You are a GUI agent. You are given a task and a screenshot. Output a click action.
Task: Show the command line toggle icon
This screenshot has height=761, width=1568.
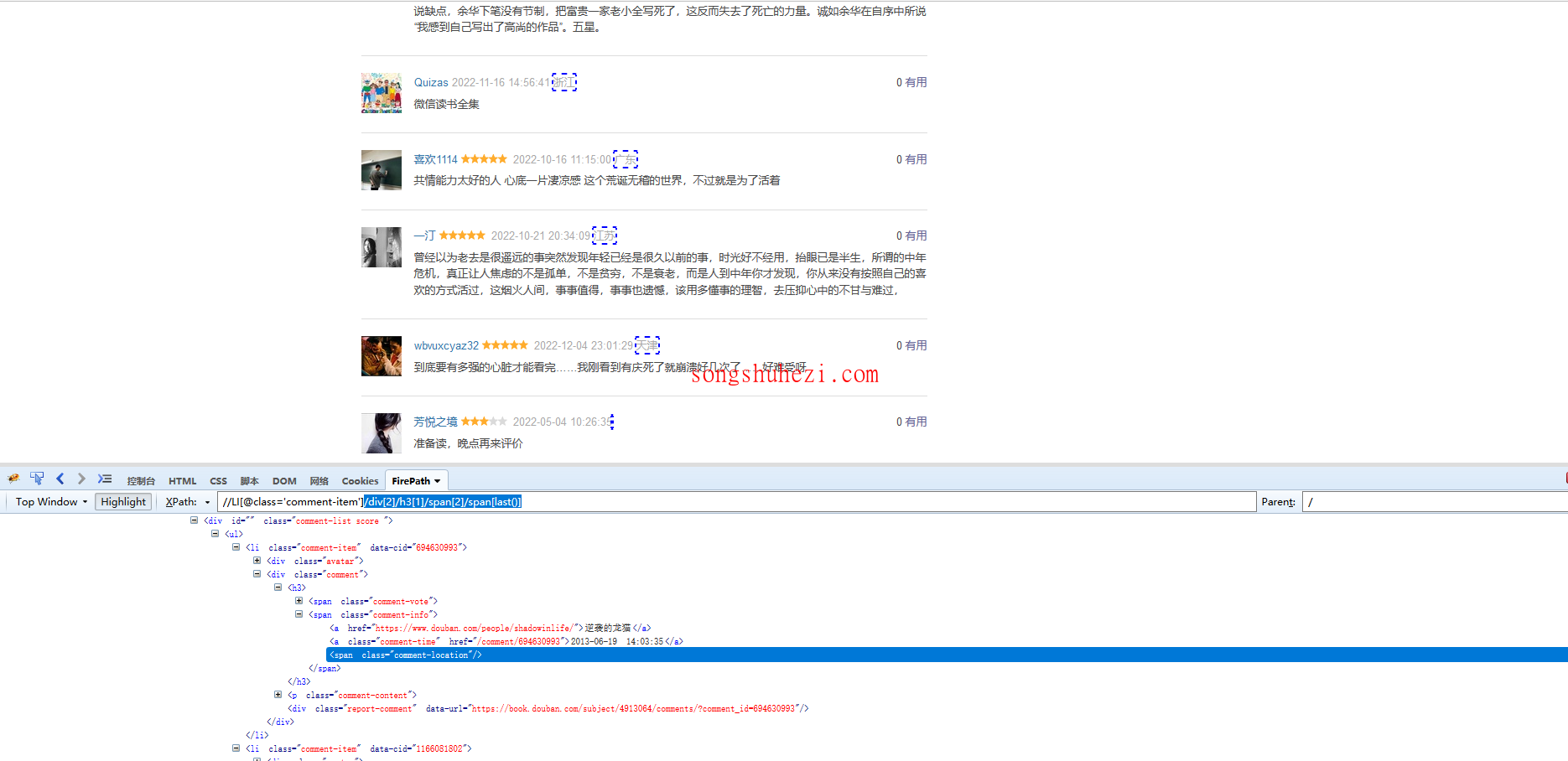tap(105, 479)
